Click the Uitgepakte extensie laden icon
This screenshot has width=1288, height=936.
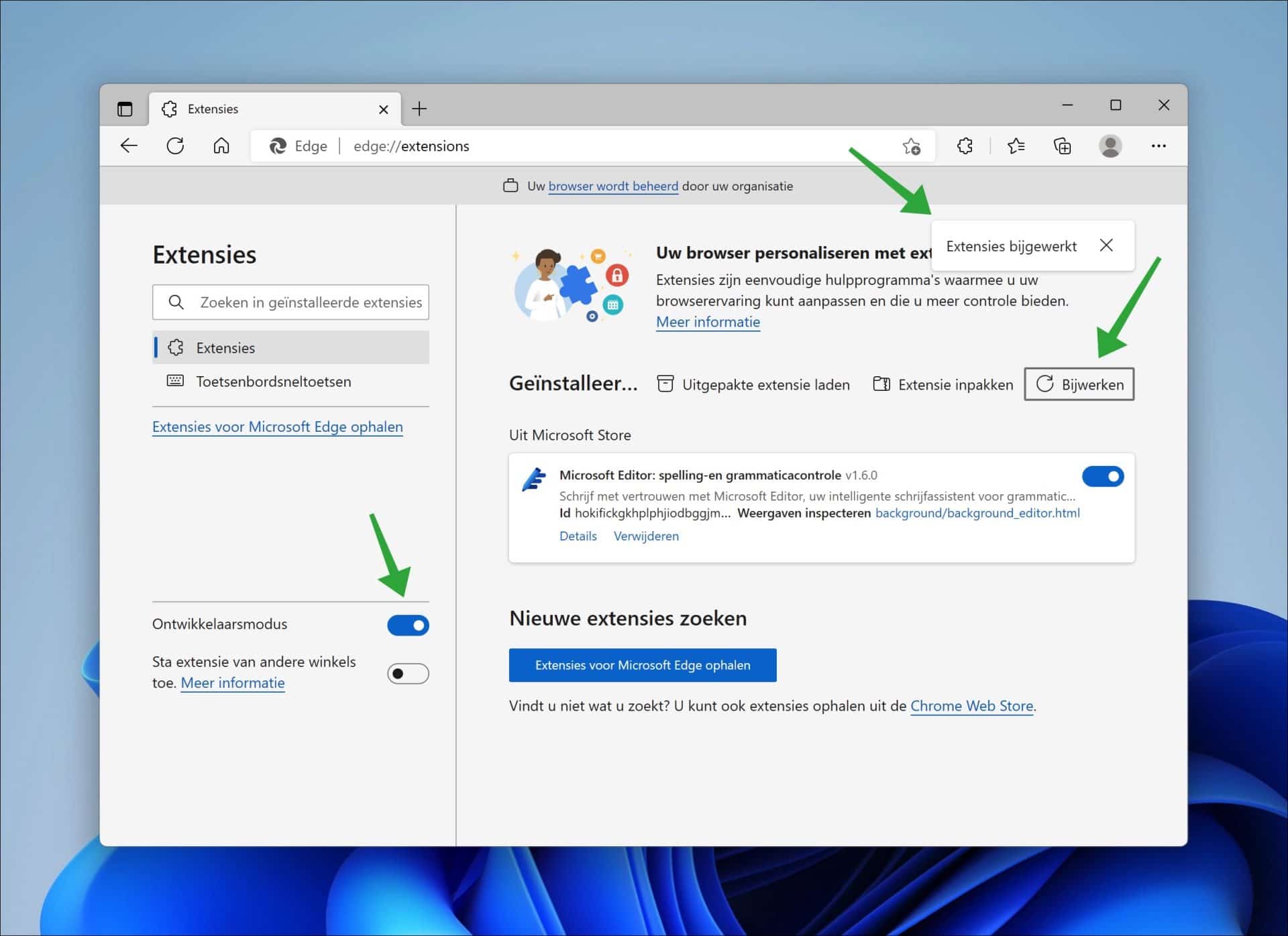(665, 384)
